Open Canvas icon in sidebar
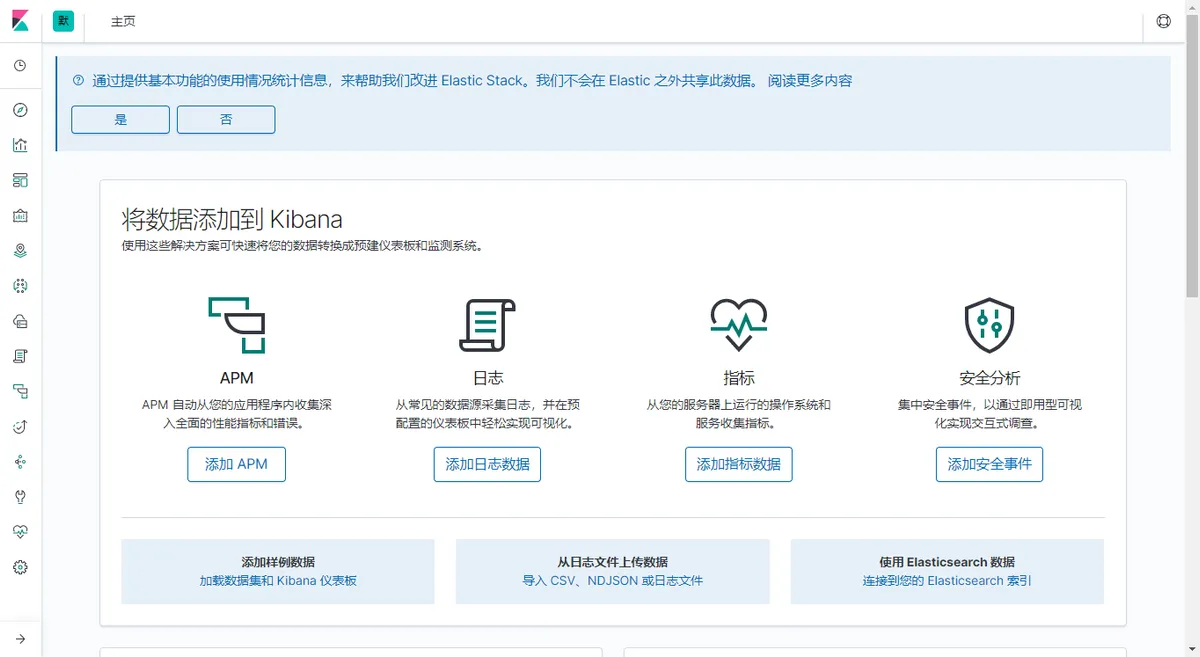This screenshot has height=657, width=1200. pos(20,215)
